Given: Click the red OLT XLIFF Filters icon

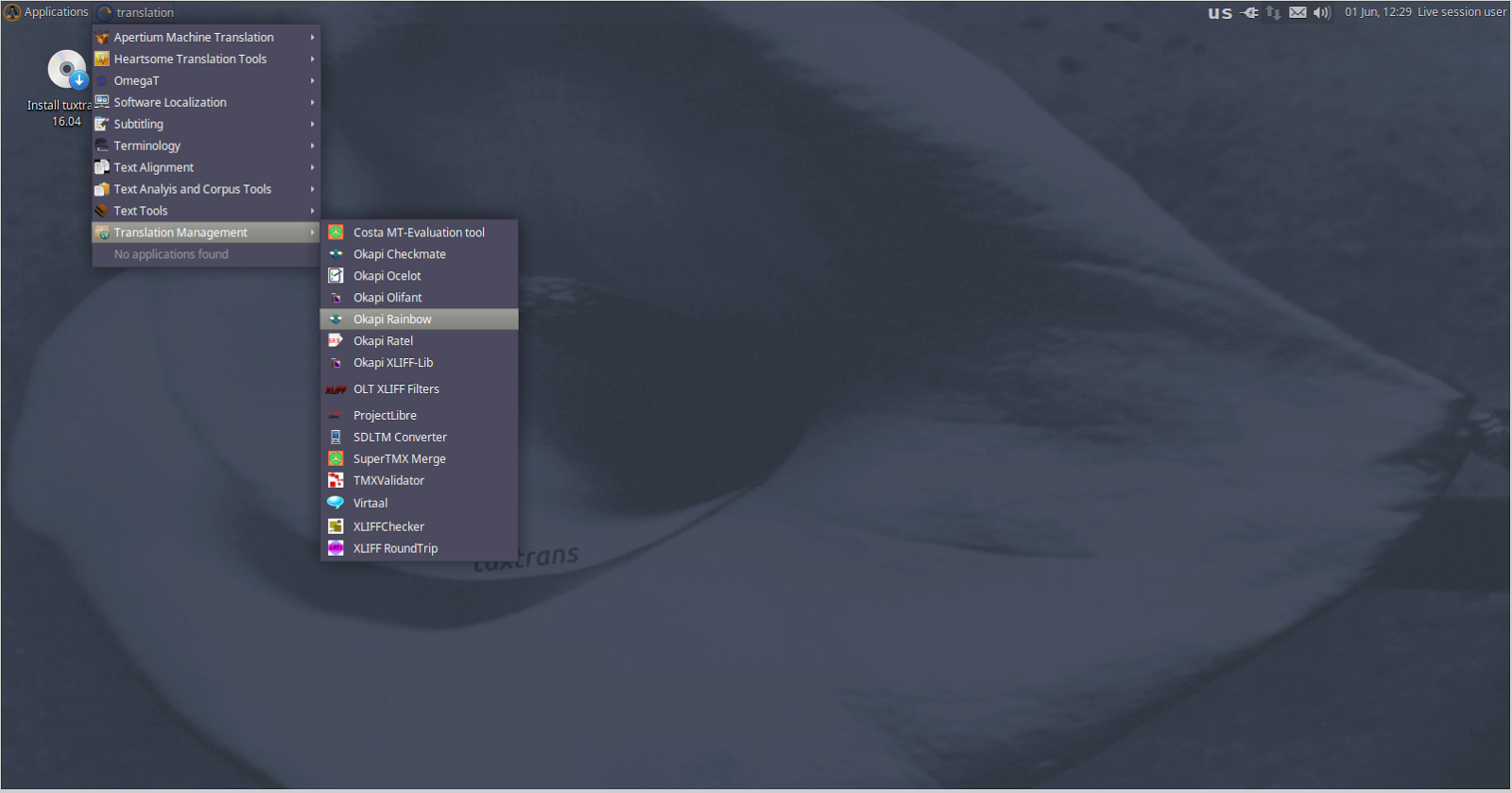Looking at the screenshot, I should pyautogui.click(x=335, y=389).
